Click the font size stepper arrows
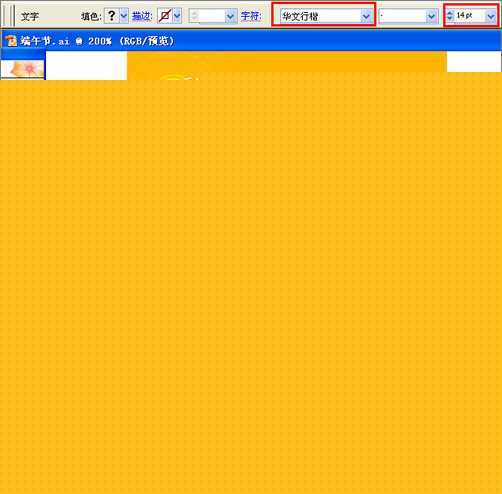 tap(450, 16)
